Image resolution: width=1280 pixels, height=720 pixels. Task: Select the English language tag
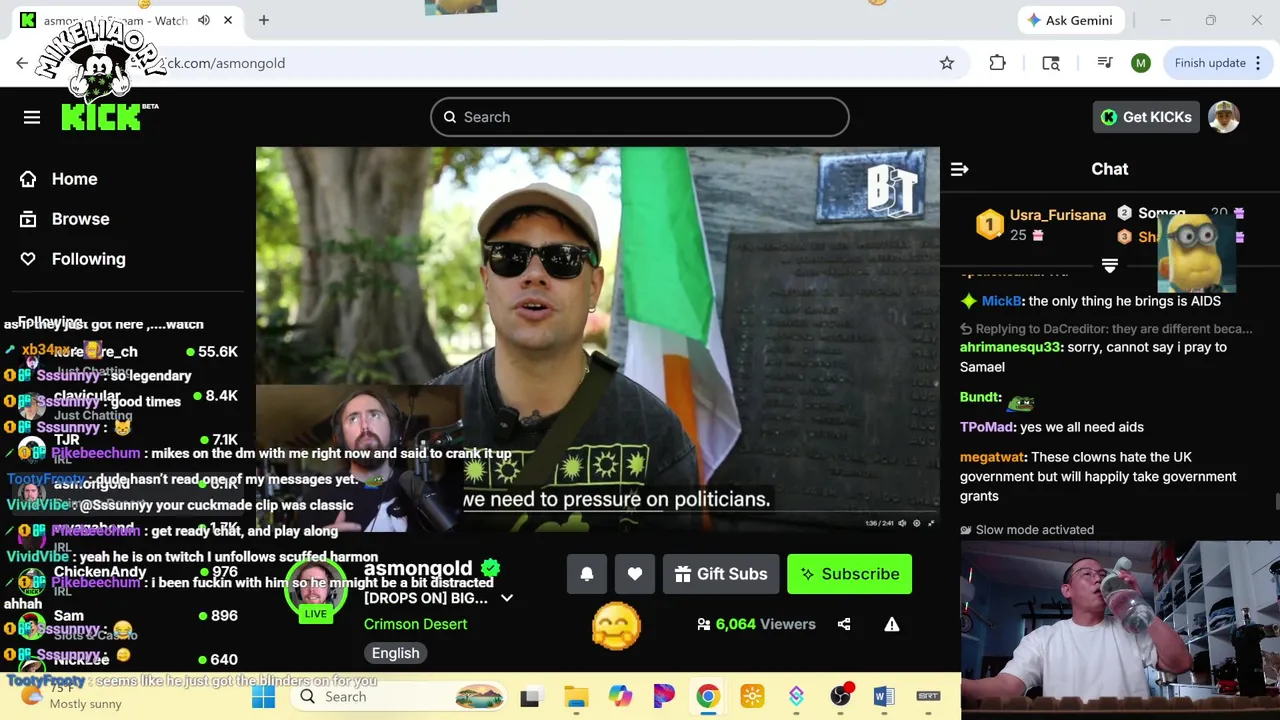coord(396,653)
